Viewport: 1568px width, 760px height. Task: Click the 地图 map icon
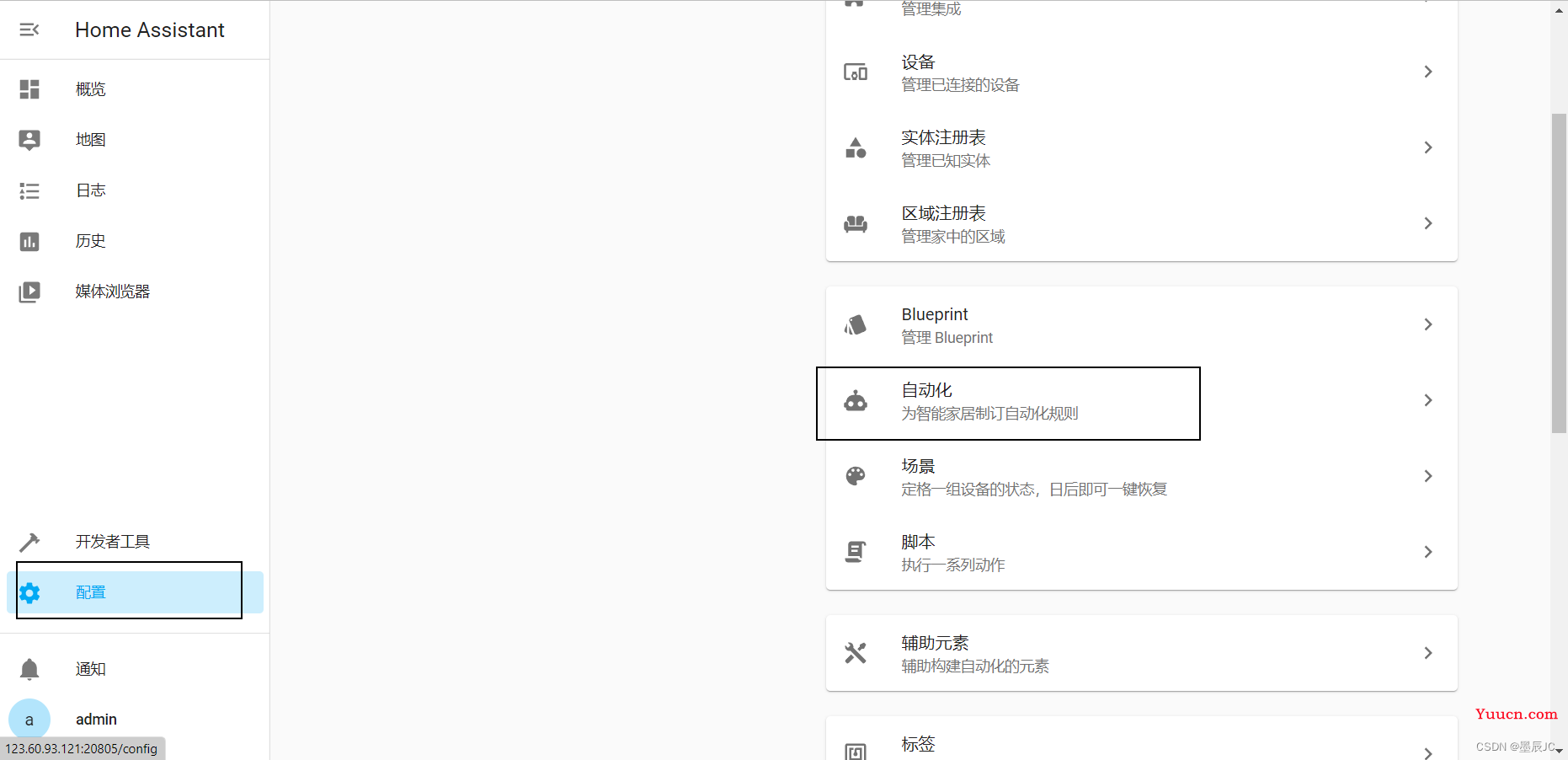coord(29,140)
